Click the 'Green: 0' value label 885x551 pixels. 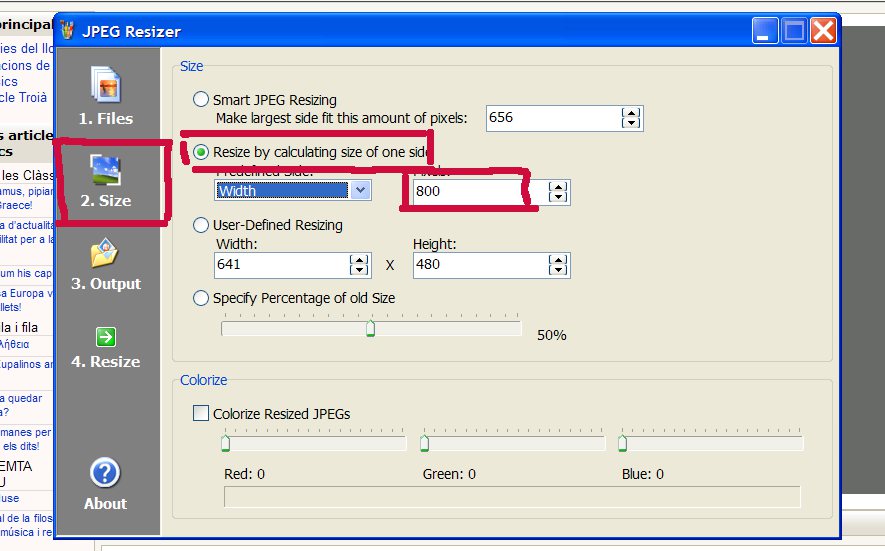click(x=449, y=474)
